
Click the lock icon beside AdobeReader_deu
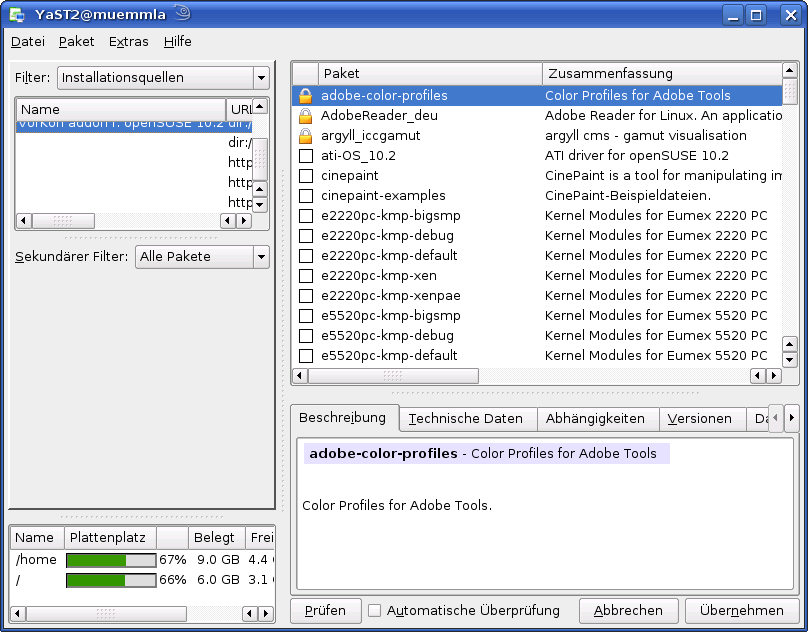[x=306, y=115]
